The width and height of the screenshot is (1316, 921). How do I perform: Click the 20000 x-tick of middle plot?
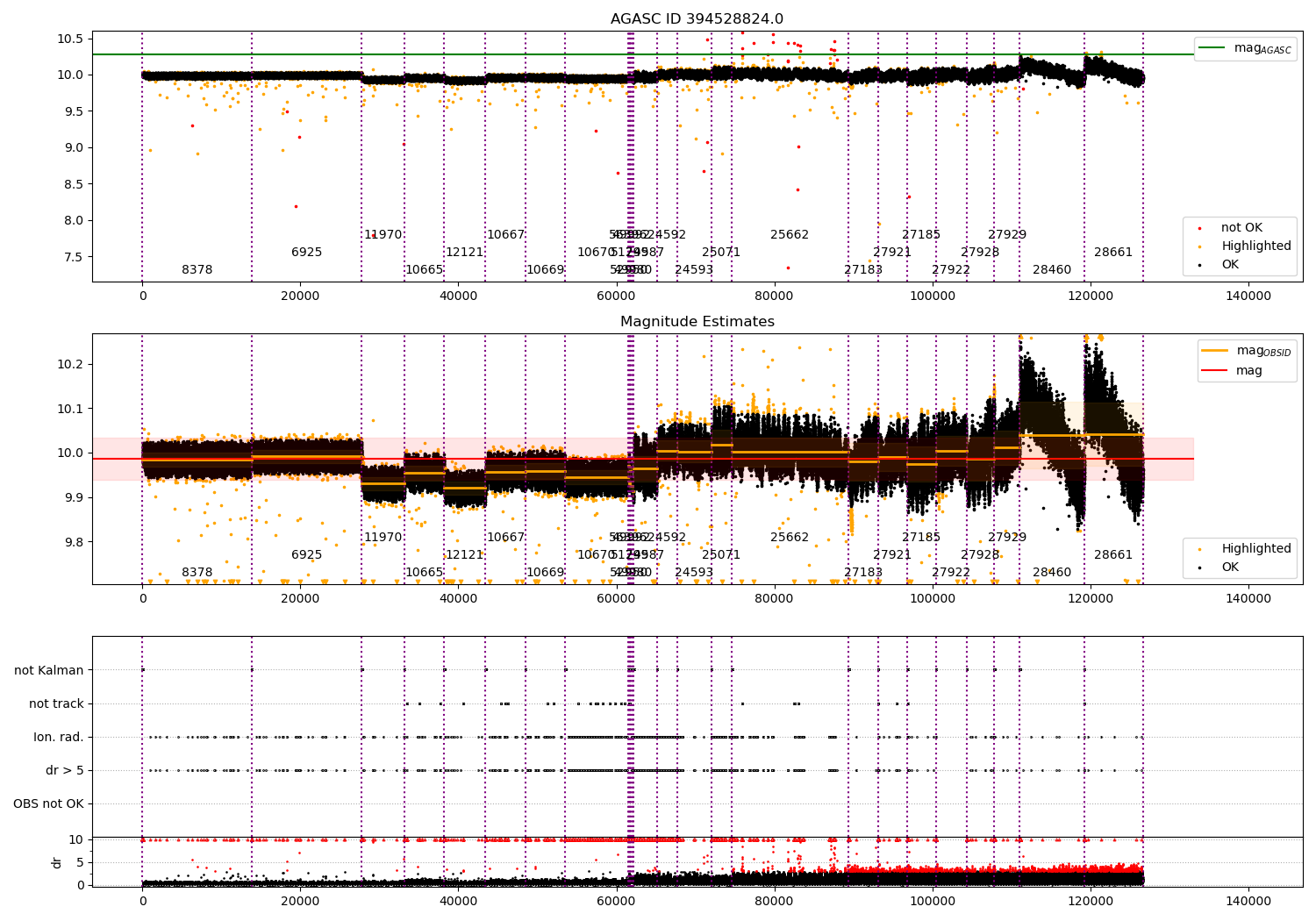point(300,599)
